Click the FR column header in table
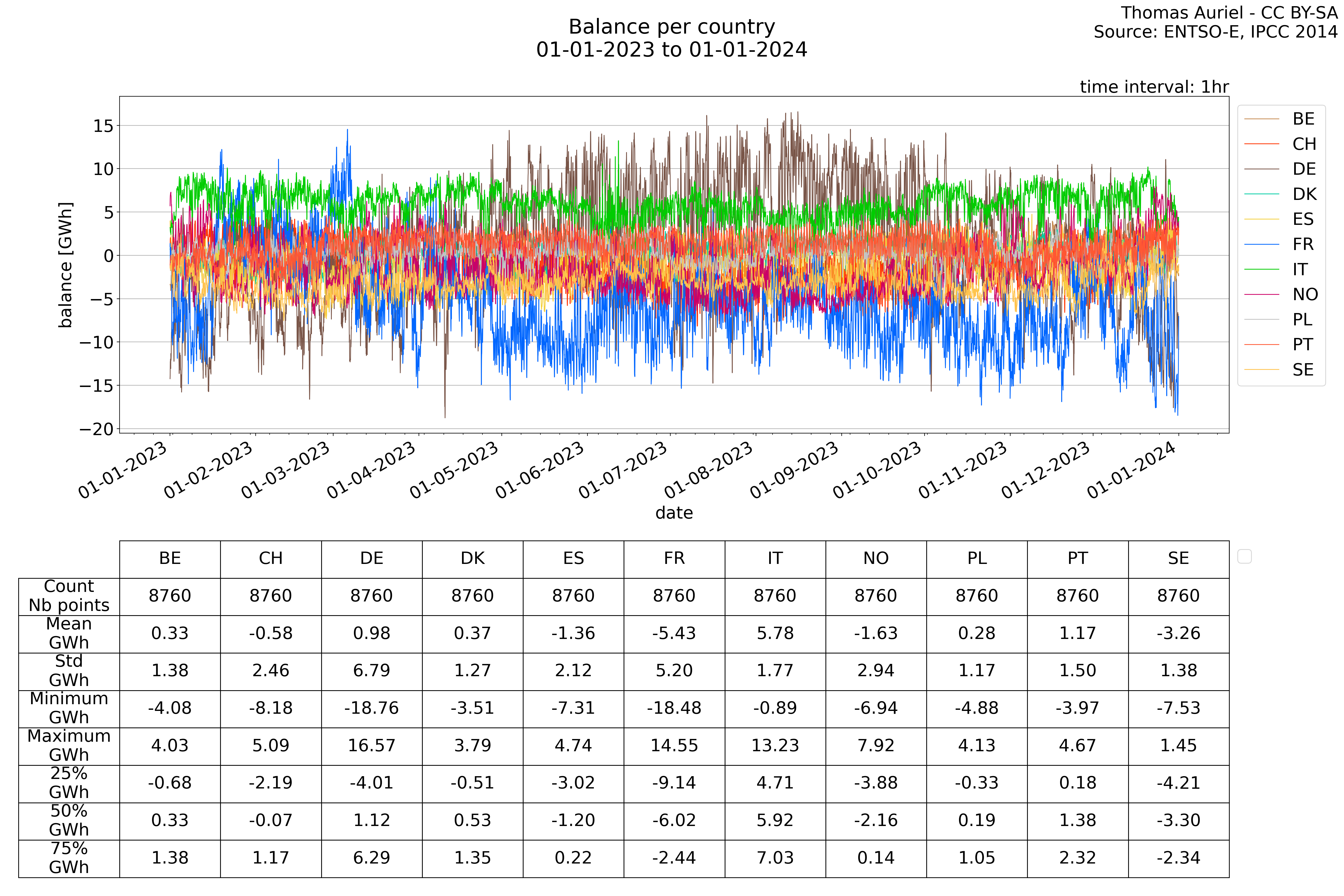This screenshot has width=1344, height=896. (674, 558)
